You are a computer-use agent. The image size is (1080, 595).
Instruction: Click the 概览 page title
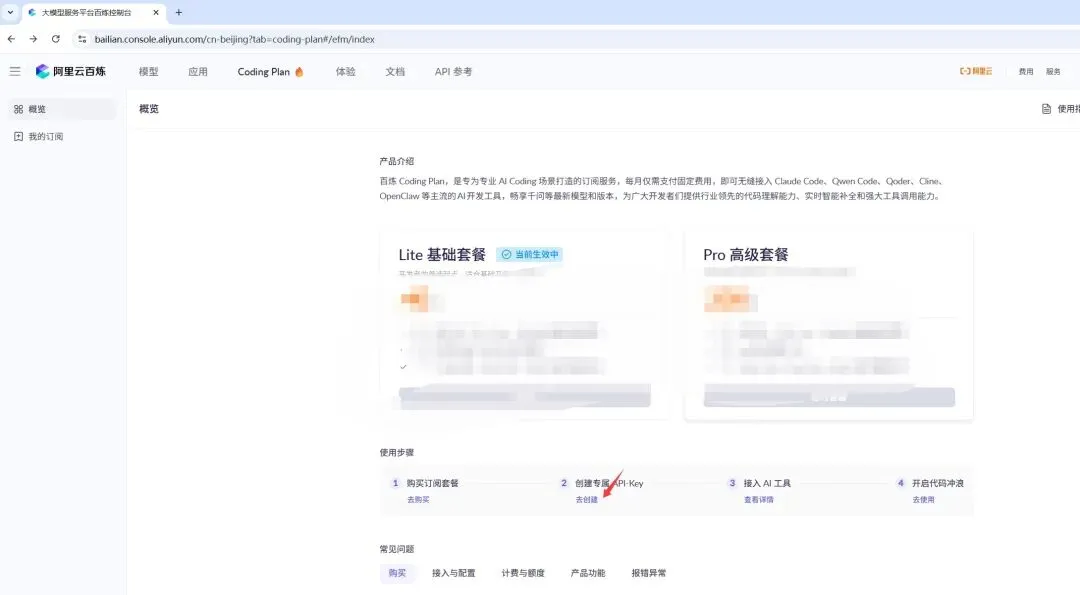click(x=149, y=109)
